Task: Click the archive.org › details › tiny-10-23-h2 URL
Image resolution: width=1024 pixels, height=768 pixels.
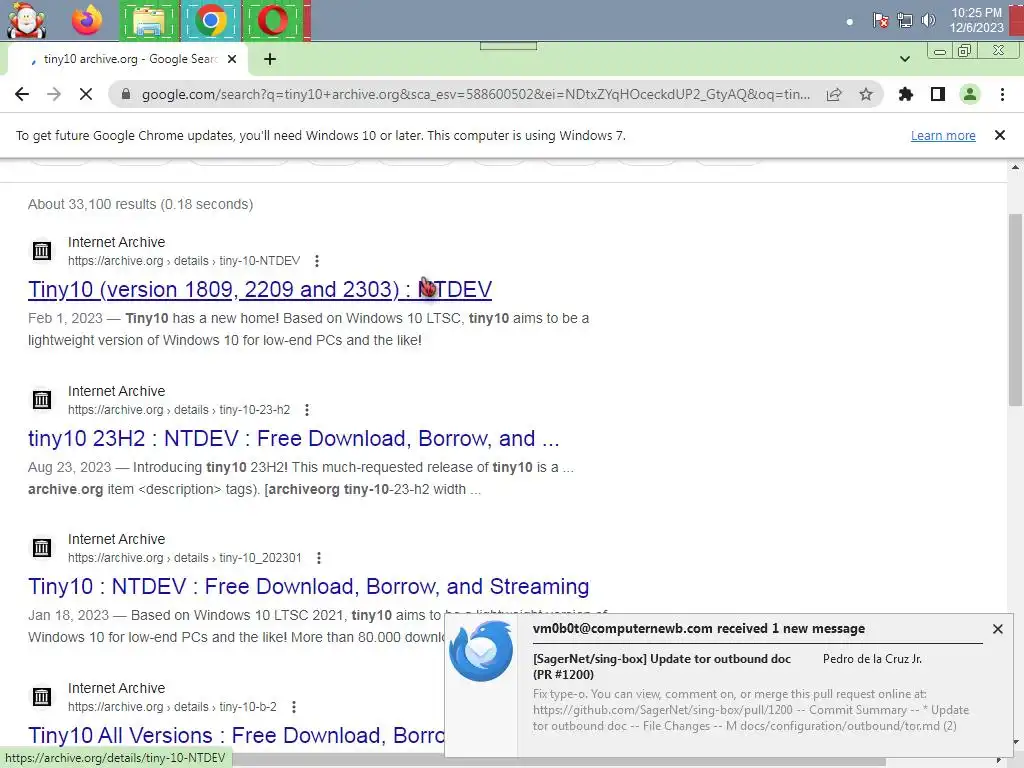Action: coord(179,409)
